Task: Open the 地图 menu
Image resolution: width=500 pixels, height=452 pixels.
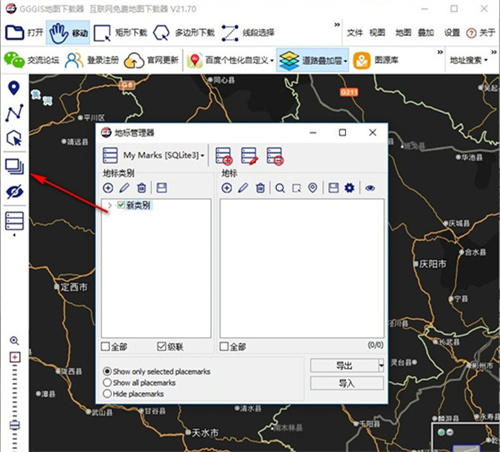Action: click(x=403, y=33)
